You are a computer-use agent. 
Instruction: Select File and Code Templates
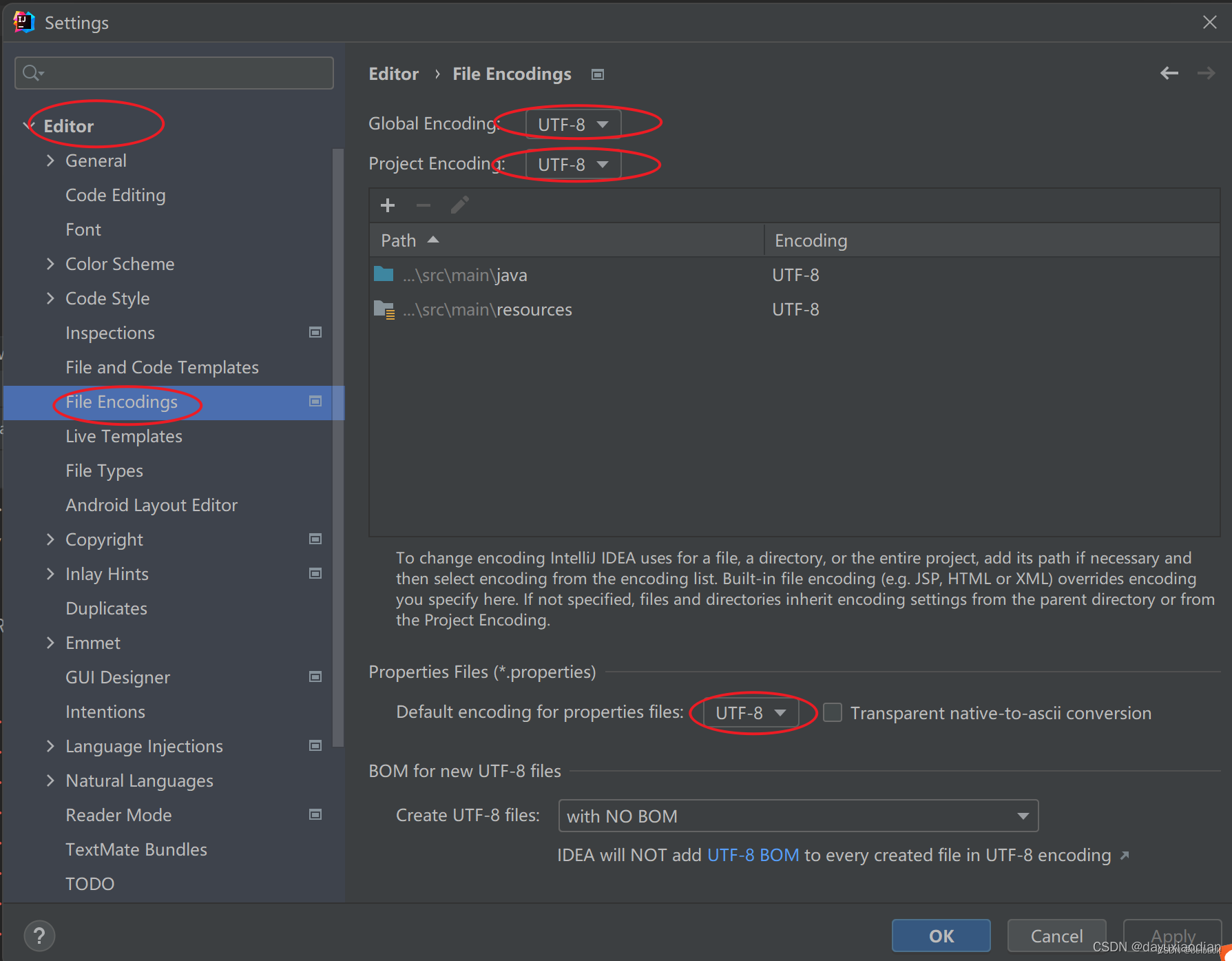pos(163,367)
